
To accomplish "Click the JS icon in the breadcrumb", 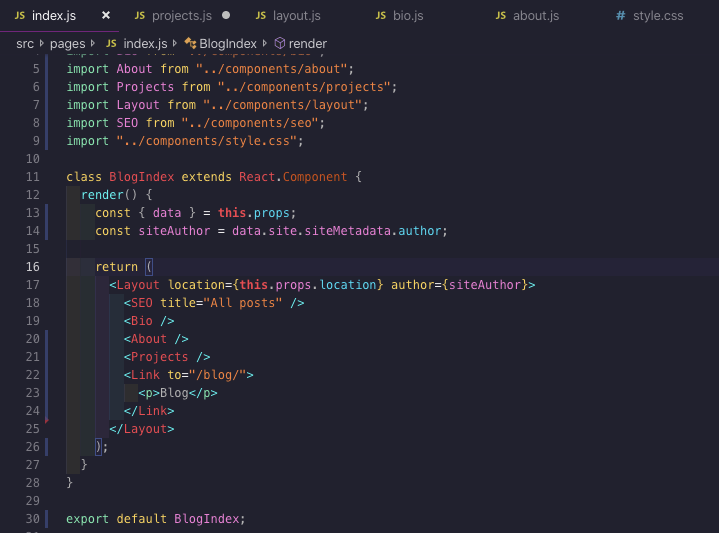I will tap(111, 44).
